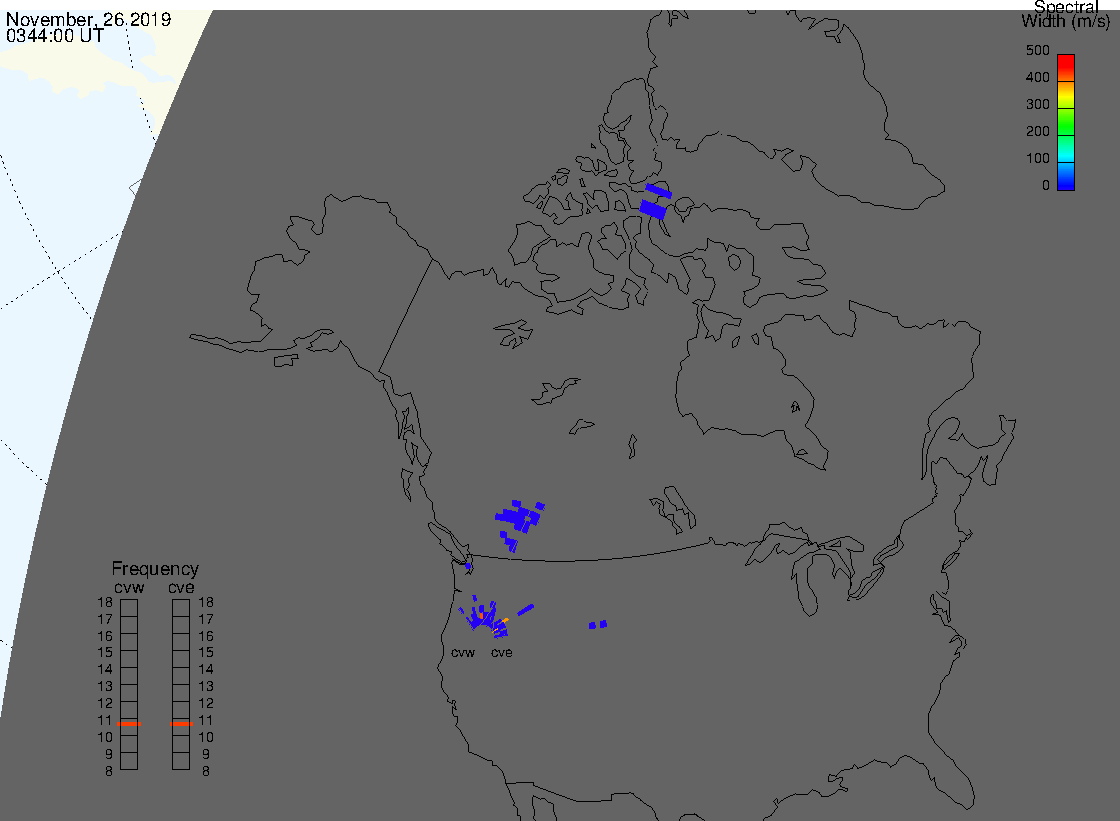
Task: Click the 11 label right of the cve bar
Action: point(206,720)
